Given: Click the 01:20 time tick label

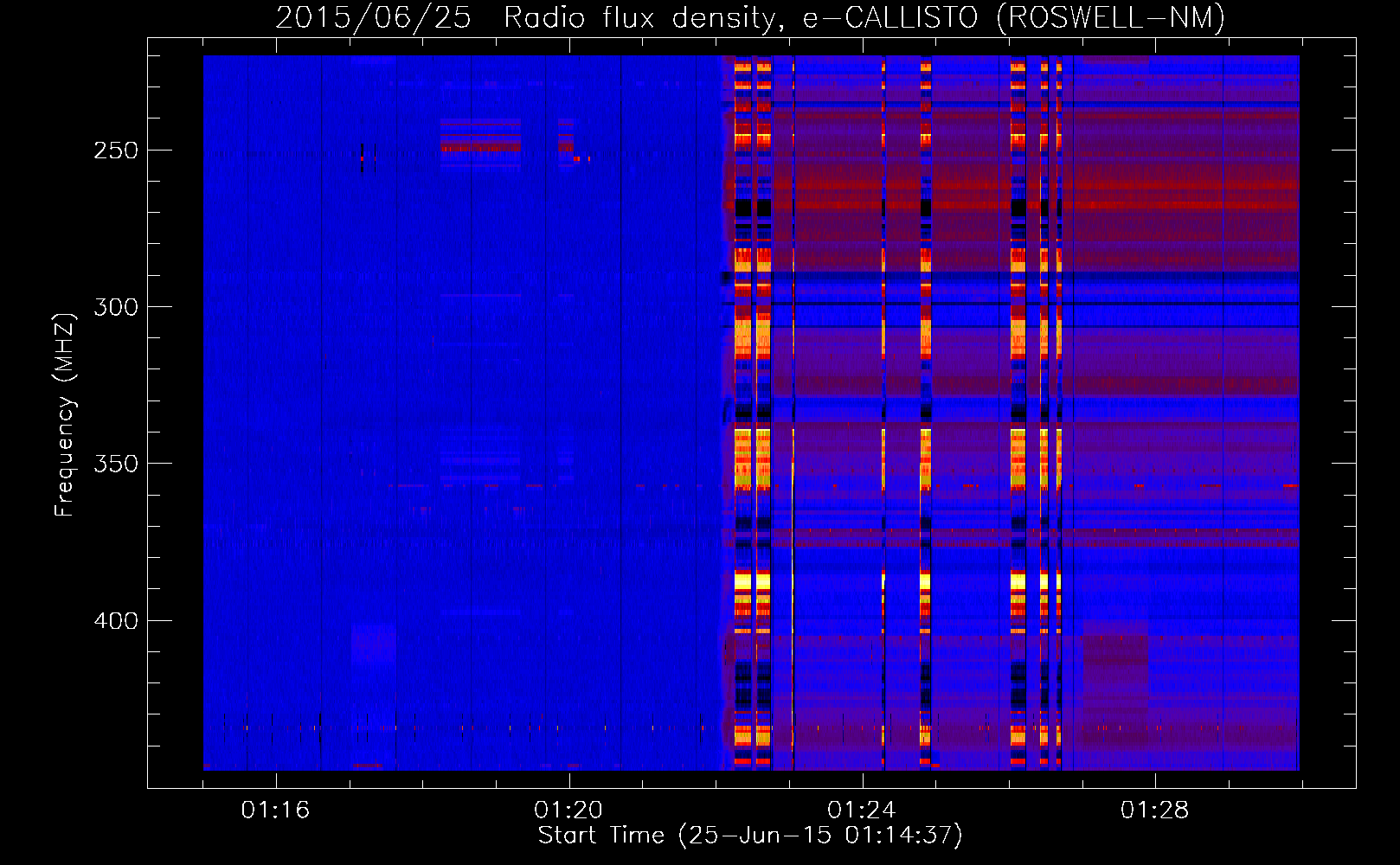Looking at the screenshot, I should 568,810.
